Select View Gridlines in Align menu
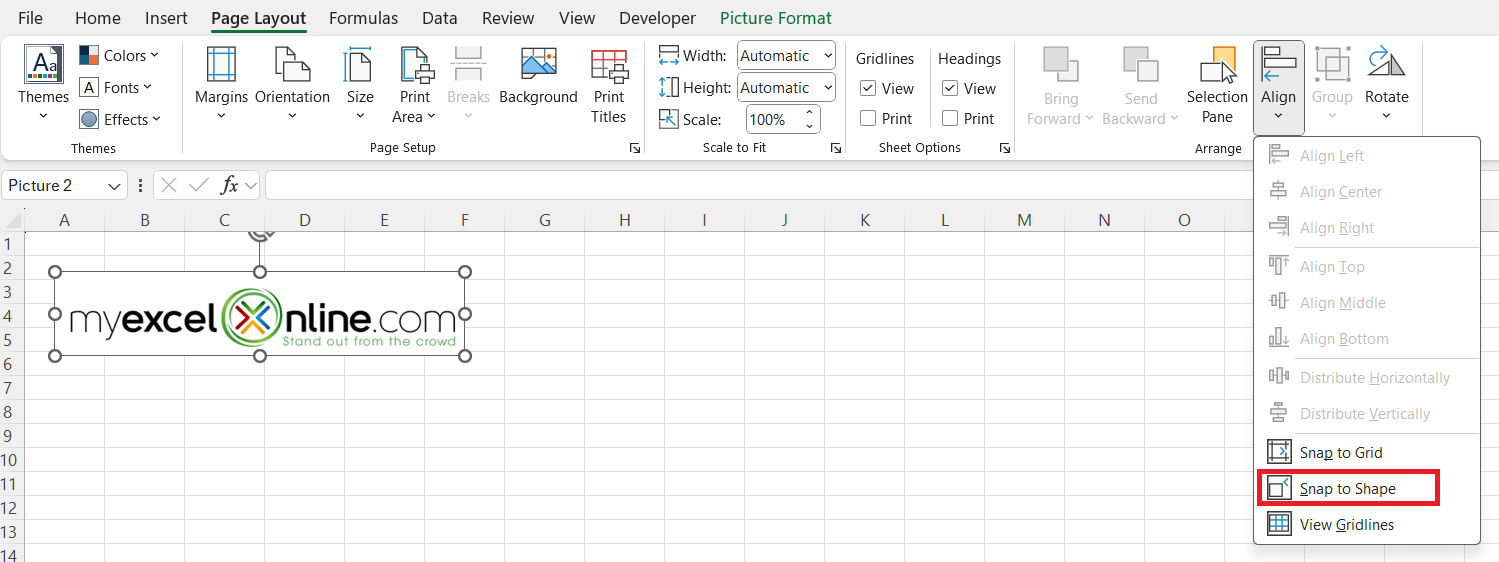 tap(1367, 525)
